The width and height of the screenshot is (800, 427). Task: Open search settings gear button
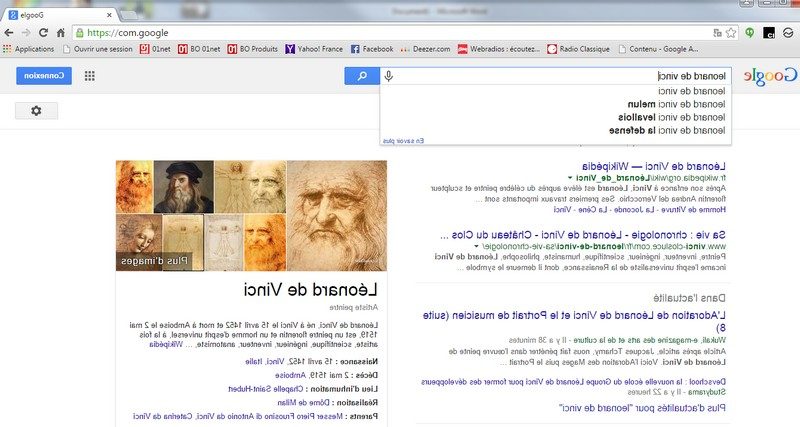tap(36, 110)
